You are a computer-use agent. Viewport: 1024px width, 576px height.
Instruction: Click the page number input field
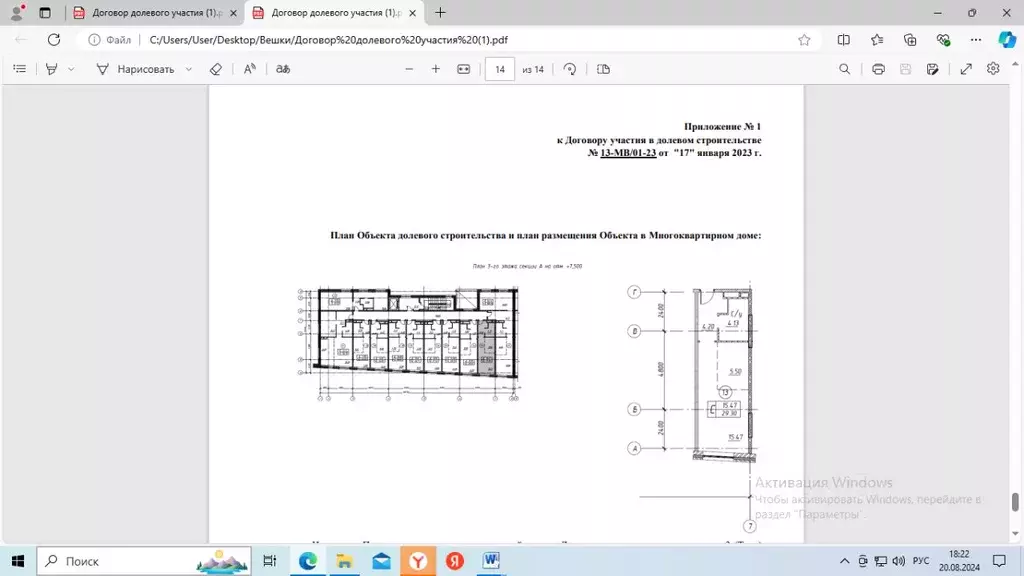click(499, 69)
